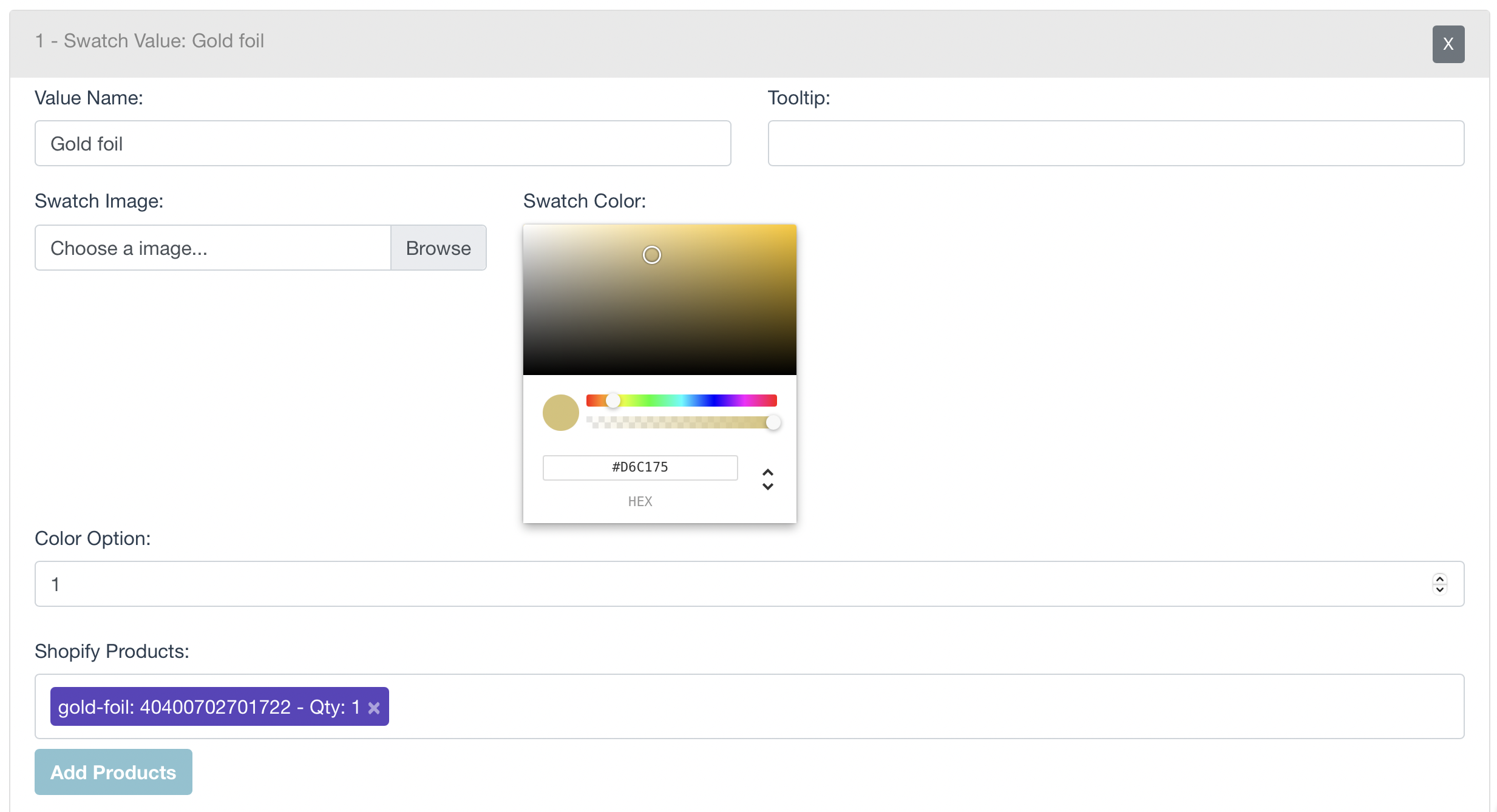Screen dimensions: 1497x812
Task: Click the Choose a image file field
Action: pos(212,248)
